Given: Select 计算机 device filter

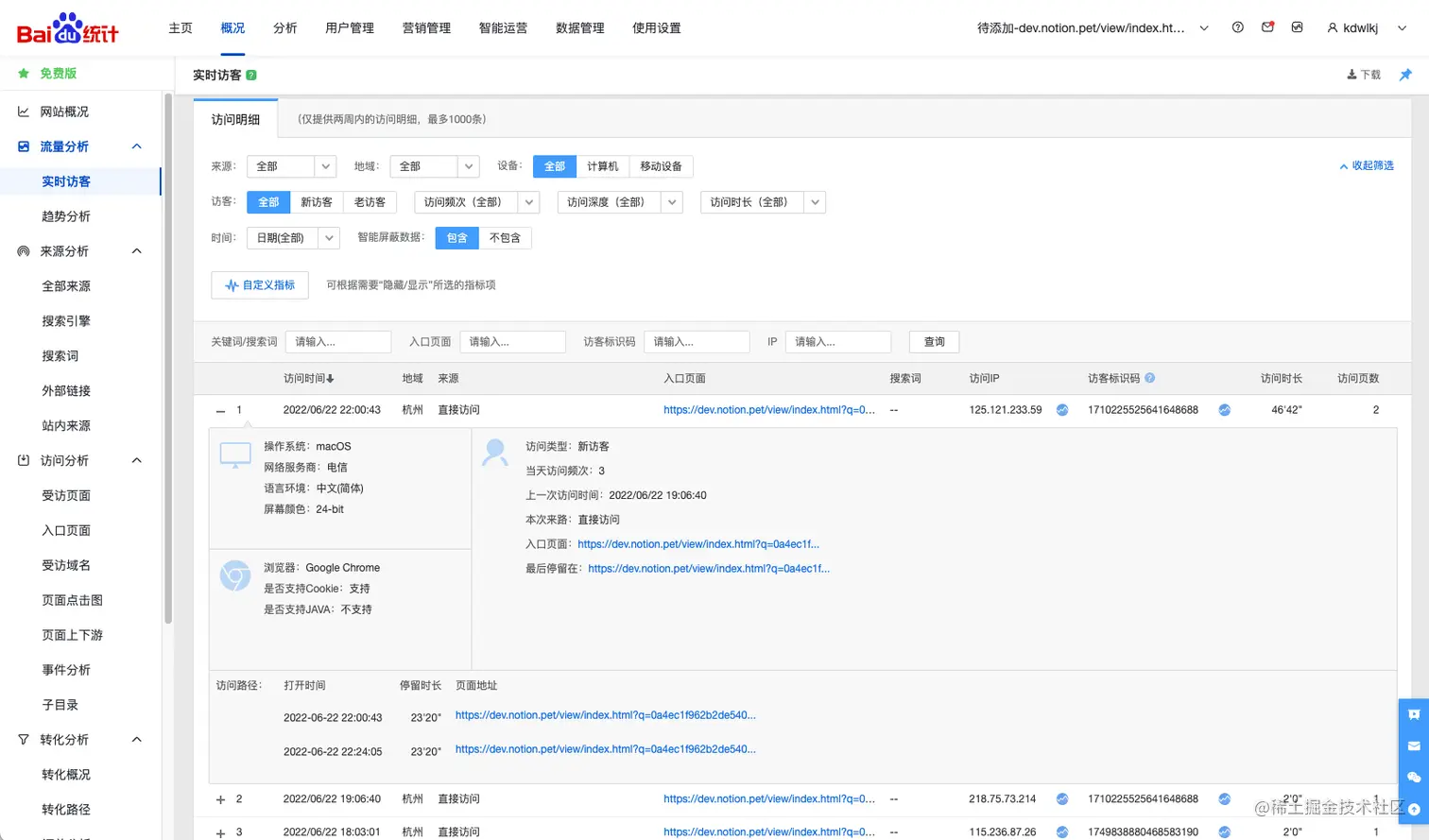Looking at the screenshot, I should [602, 166].
